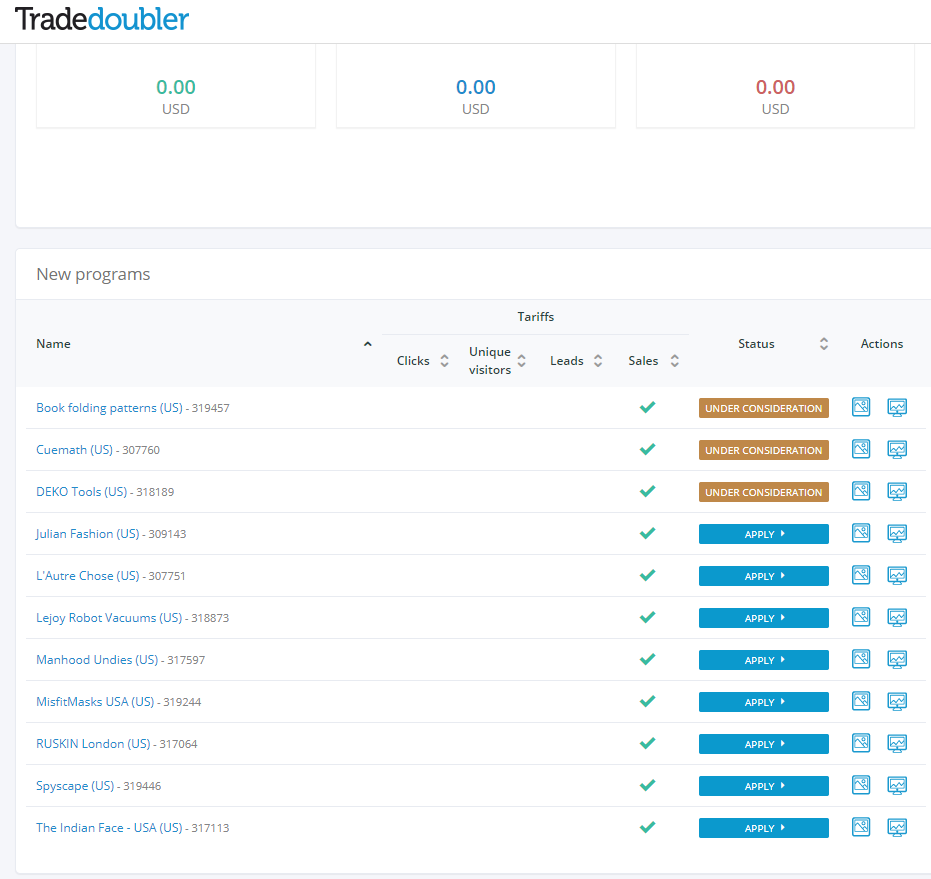Viewport: 931px width, 879px height.
Task: Open the DEKO Tools (US) program link
Action: [x=81, y=492]
